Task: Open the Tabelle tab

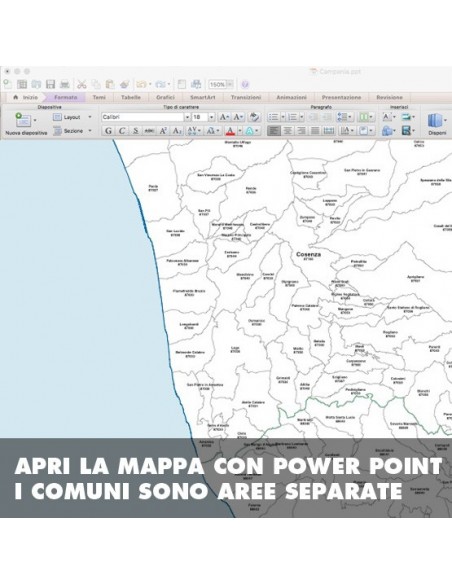Action: 131,98
